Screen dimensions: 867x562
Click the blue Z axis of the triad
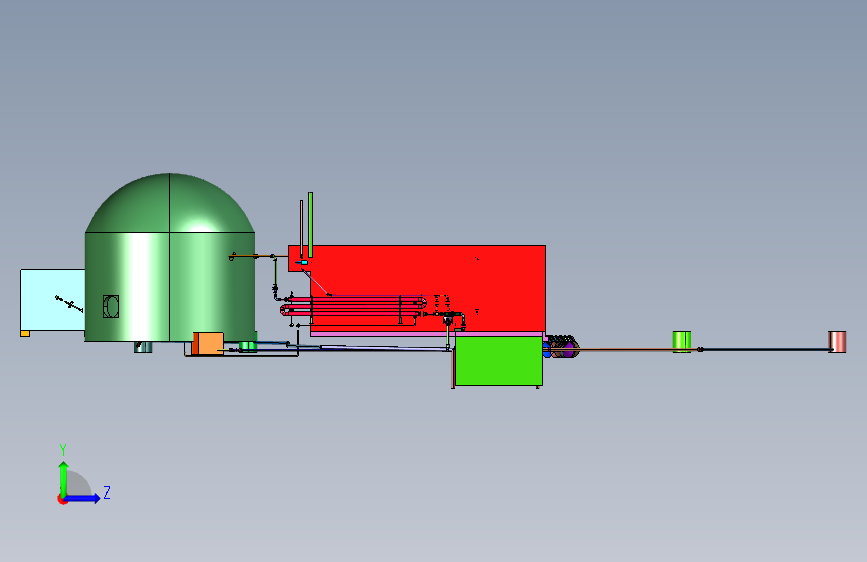coord(82,498)
